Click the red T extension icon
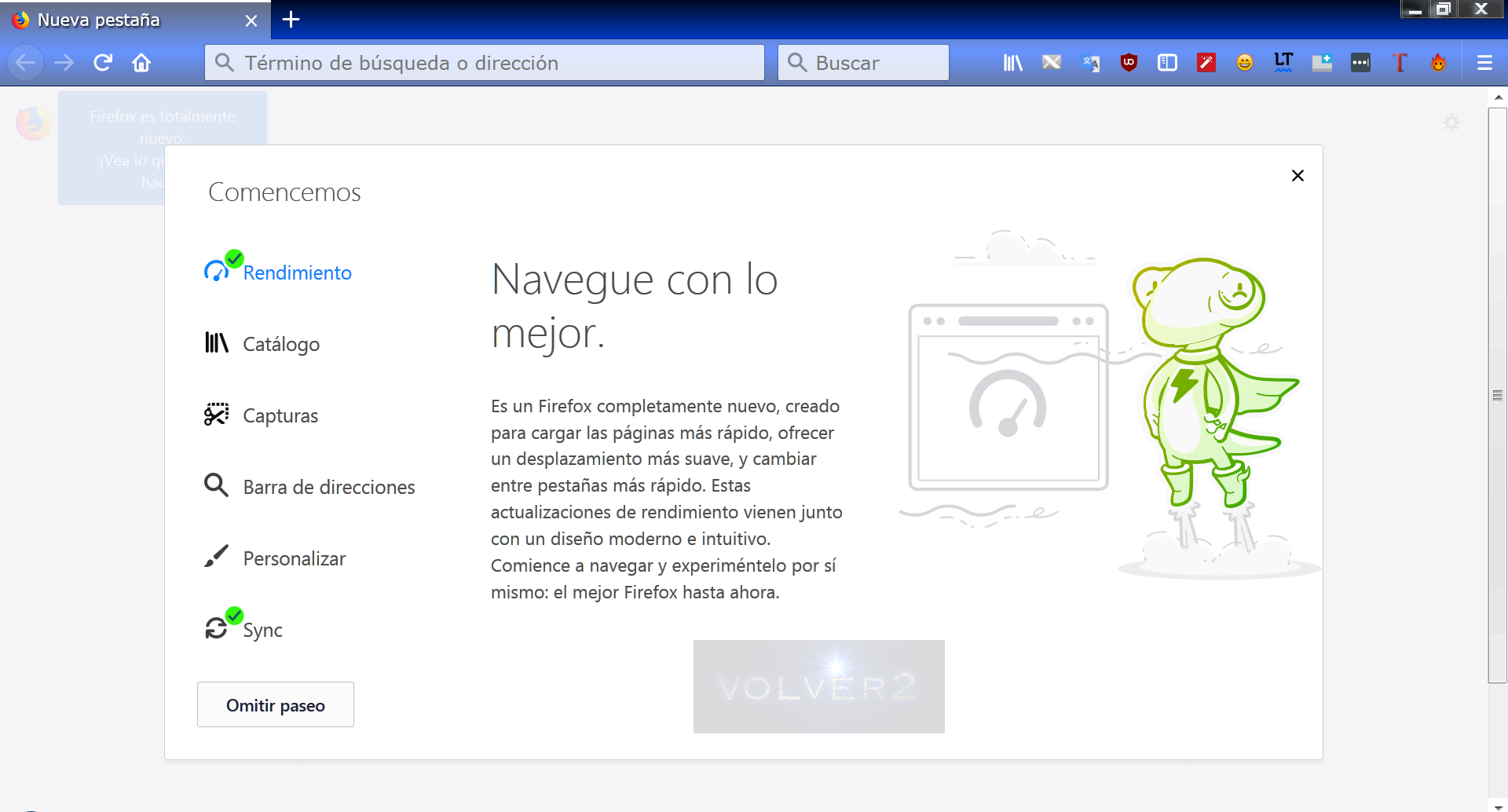Screen dimensions: 1508x812 pos(1400,63)
